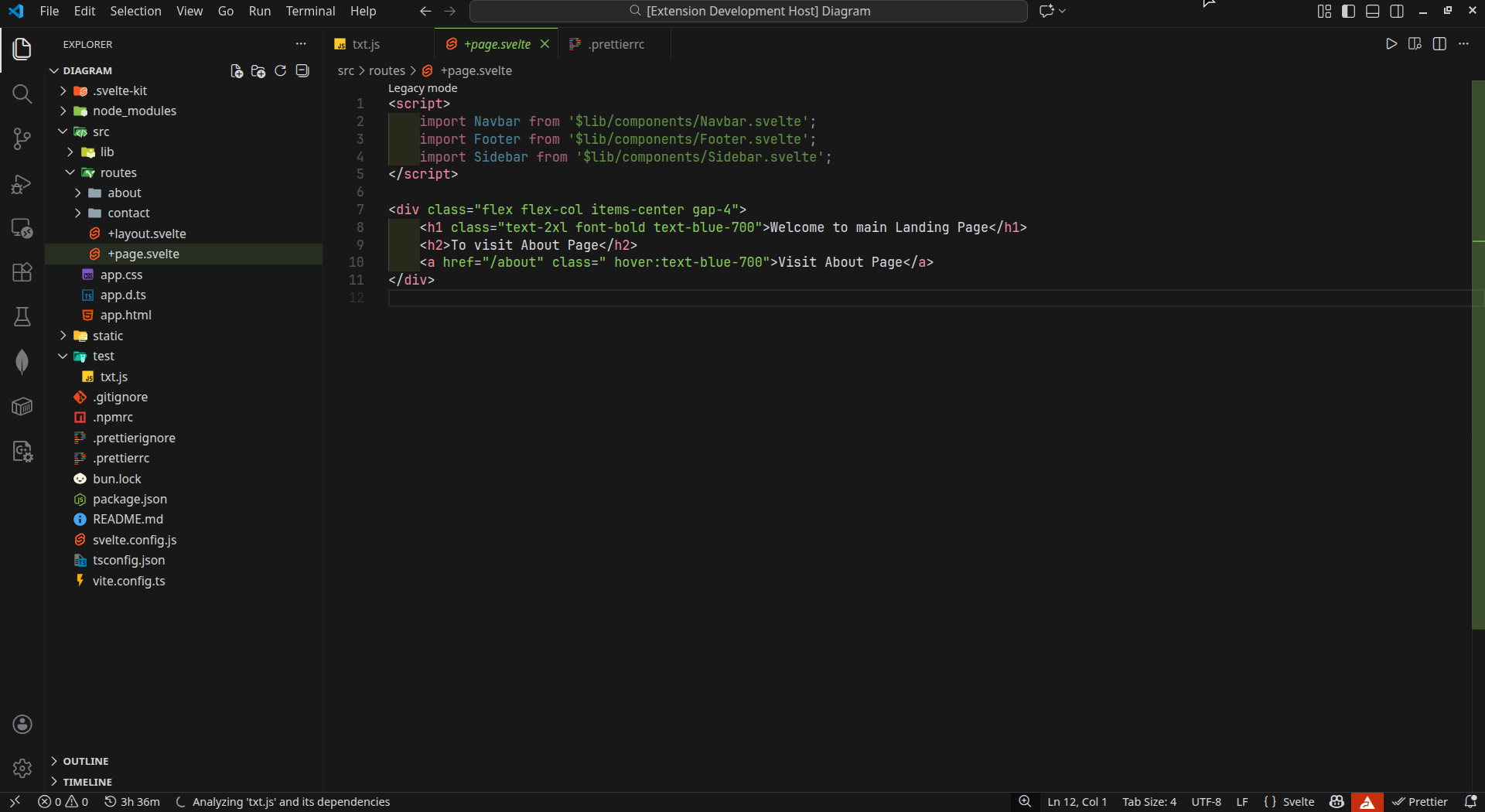
Task: Toggle the bottom panel visibility
Action: tap(1373, 11)
